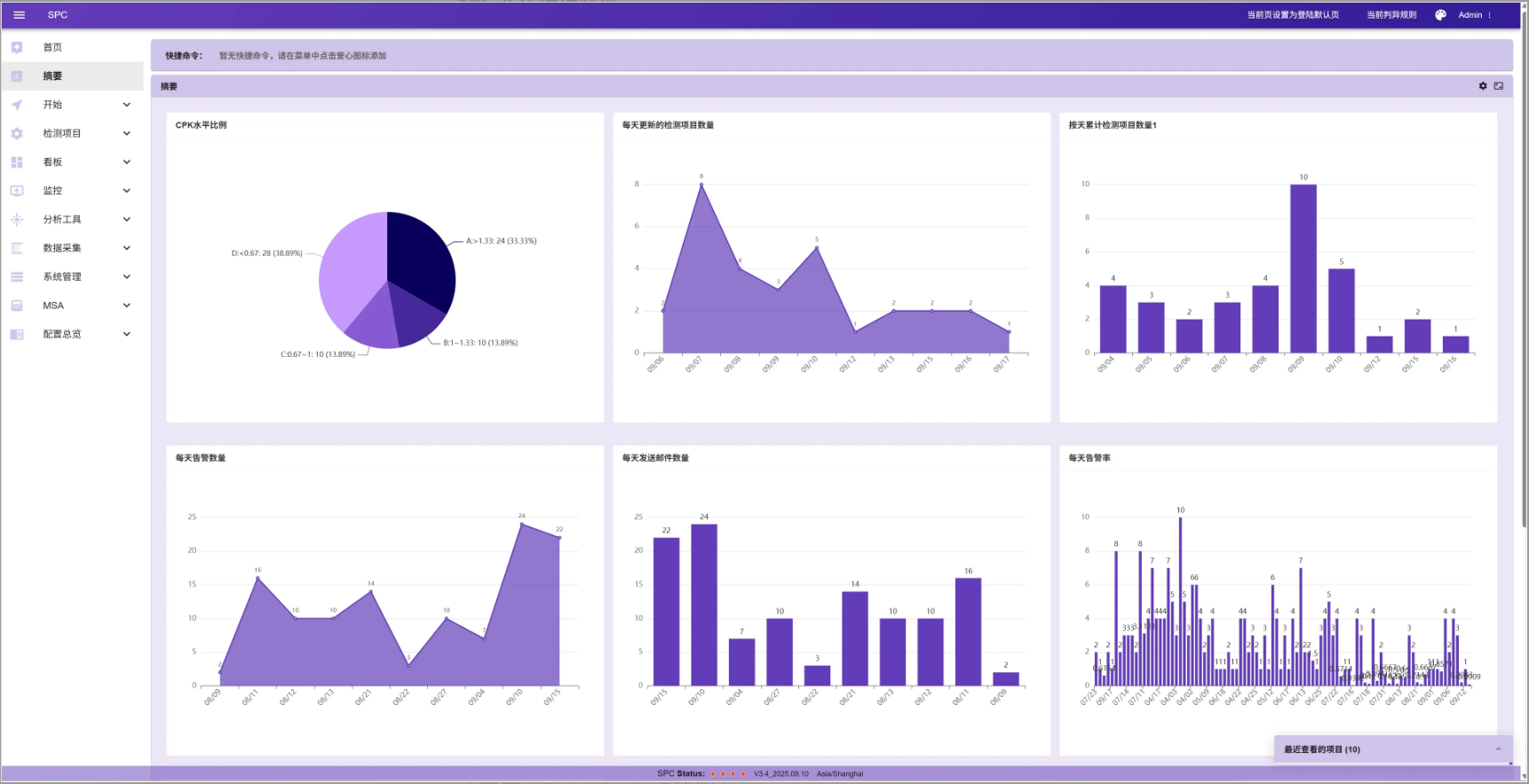The width and height of the screenshot is (1529, 784).
Task: Click 当前判异规则 in the top bar
Action: click(1390, 15)
